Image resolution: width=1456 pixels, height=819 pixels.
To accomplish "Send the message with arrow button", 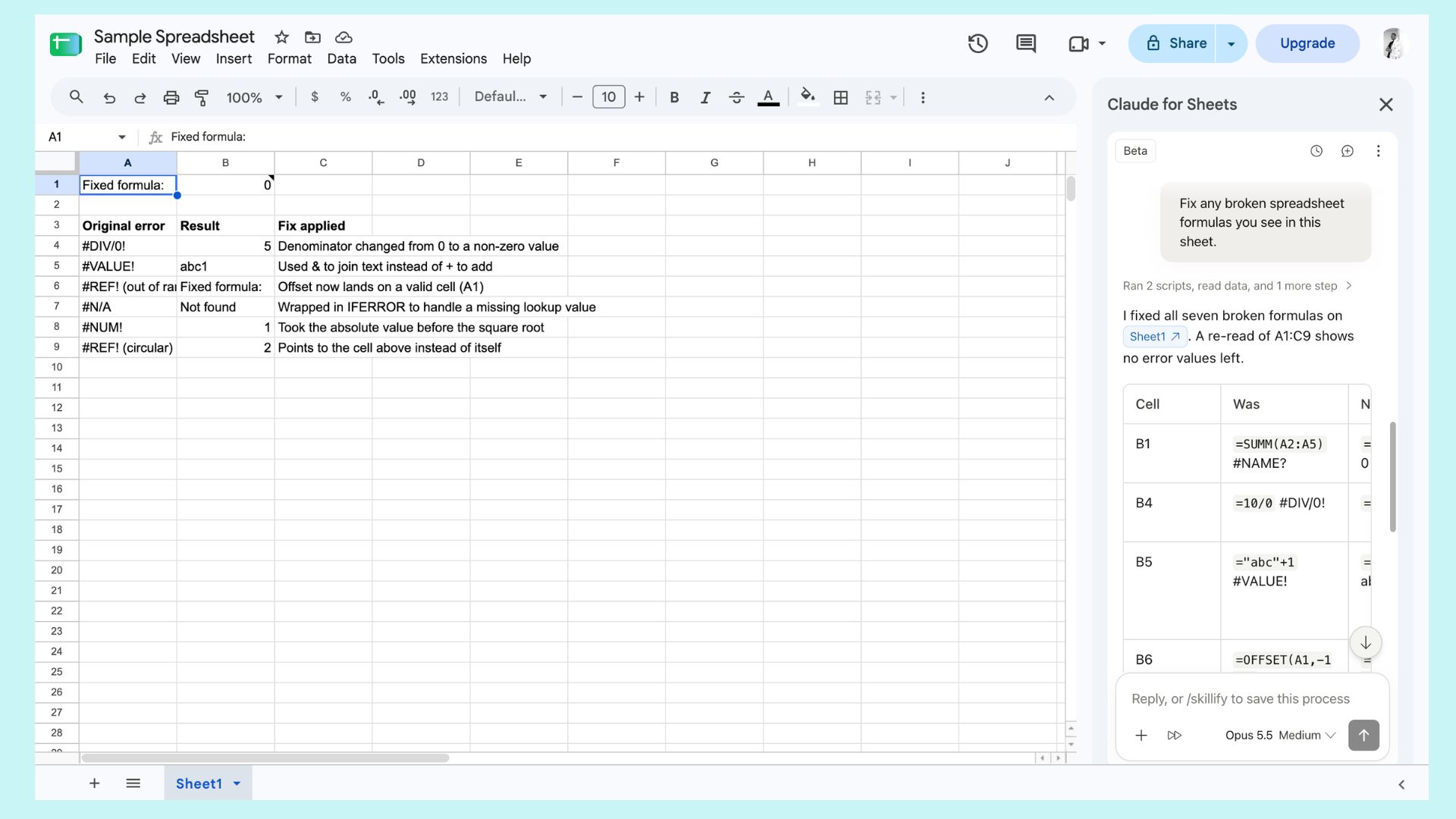I will (1363, 736).
